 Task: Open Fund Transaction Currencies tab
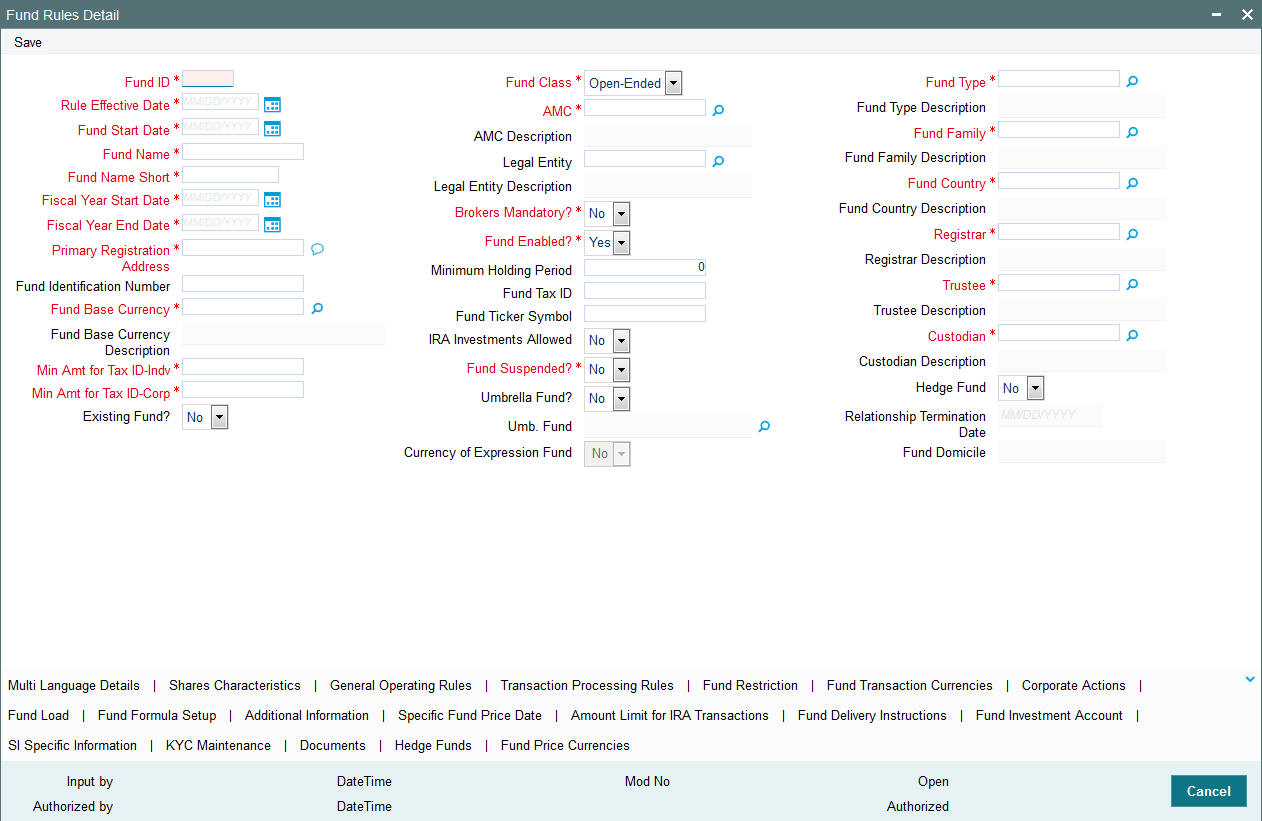coord(910,686)
